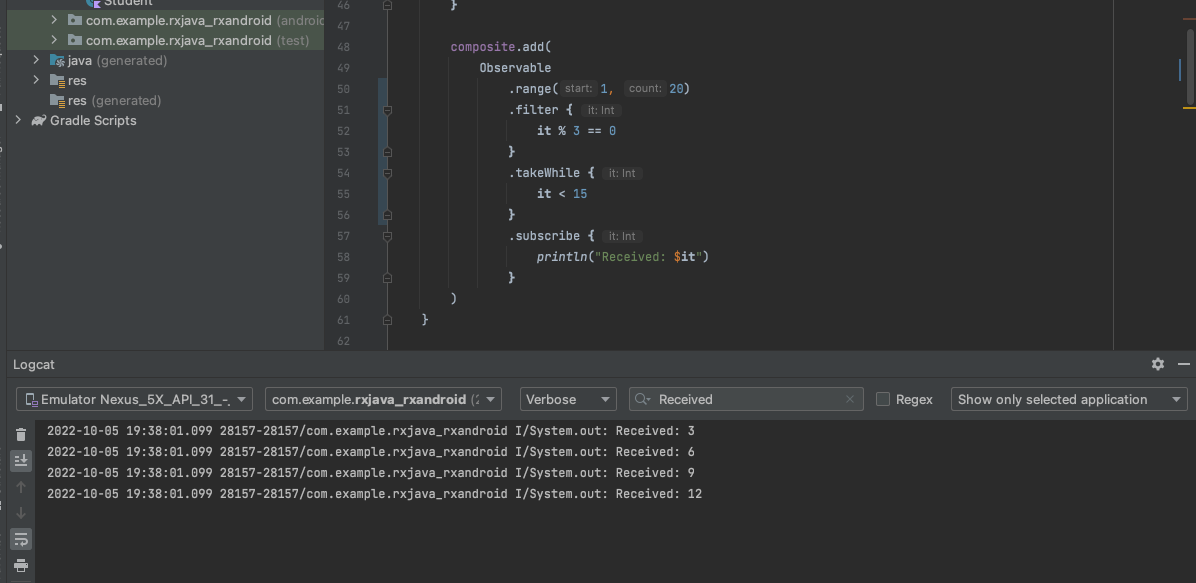The height and width of the screenshot is (583, 1196).
Task: Expand the Gradle Scripts node
Action: click(x=17, y=120)
